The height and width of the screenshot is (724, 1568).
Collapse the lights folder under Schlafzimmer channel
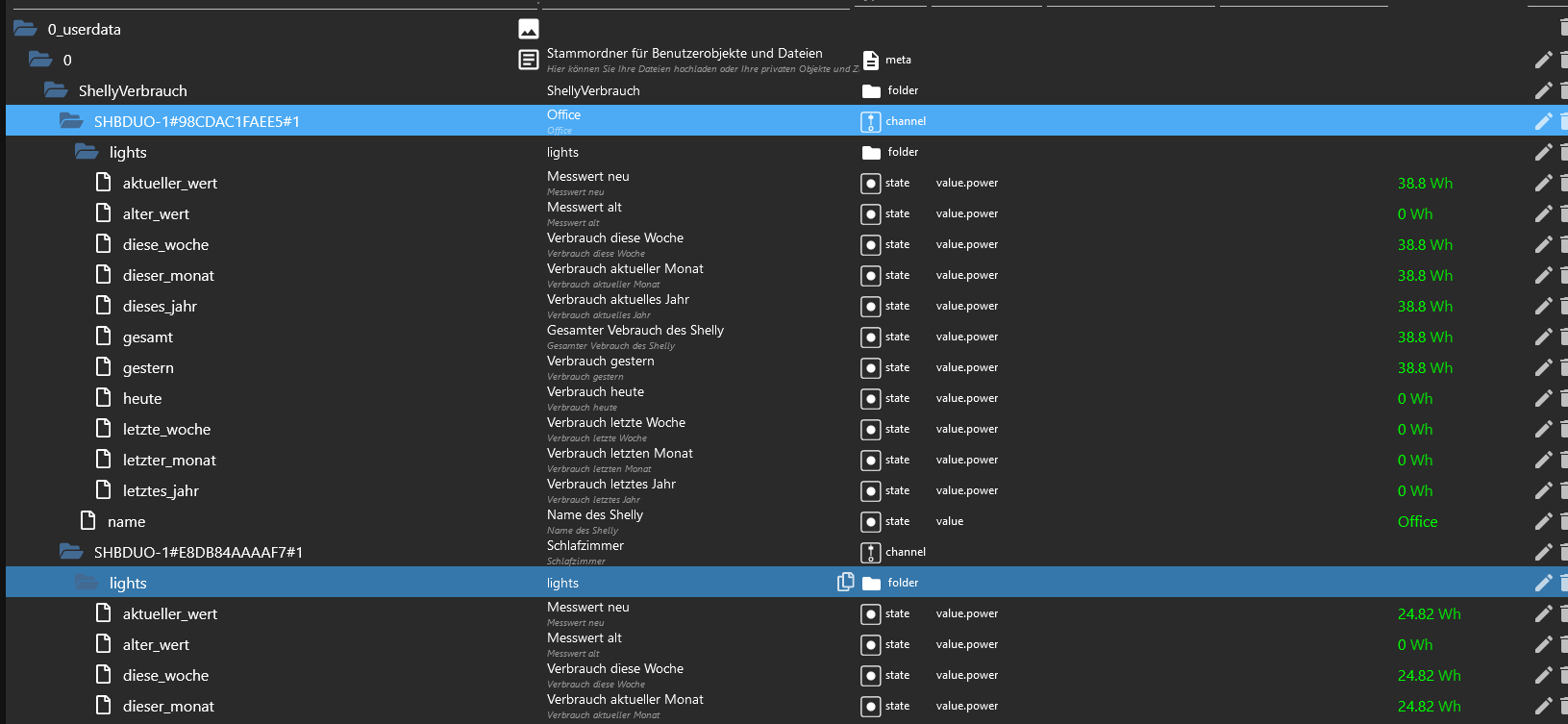tap(87, 583)
